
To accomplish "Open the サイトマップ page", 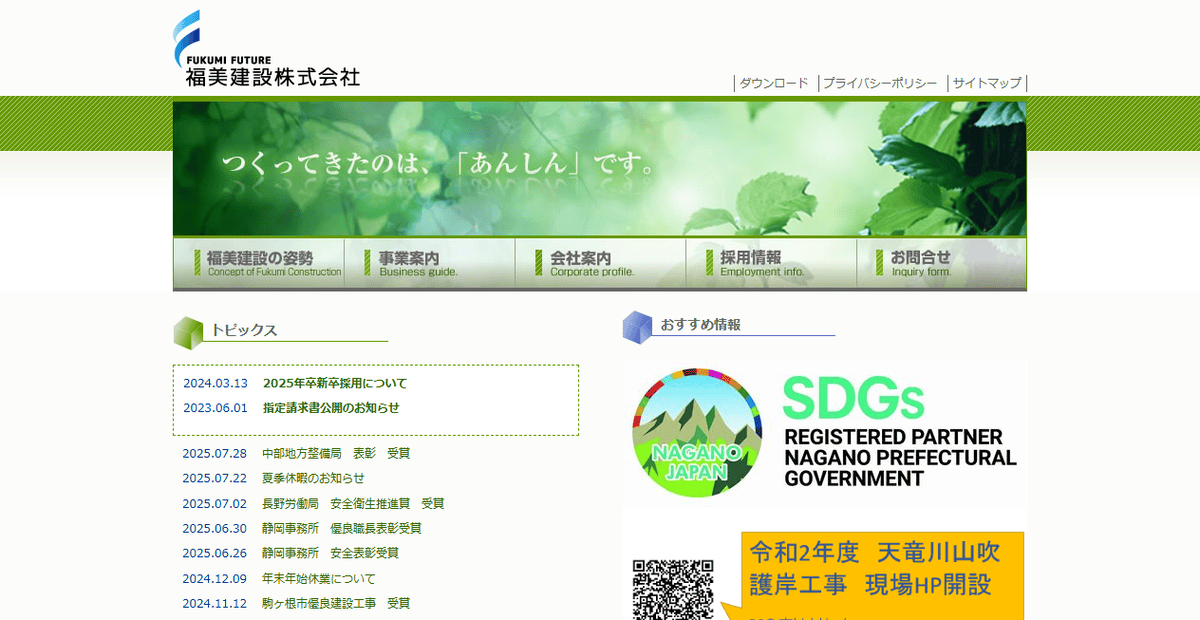I will 987,83.
